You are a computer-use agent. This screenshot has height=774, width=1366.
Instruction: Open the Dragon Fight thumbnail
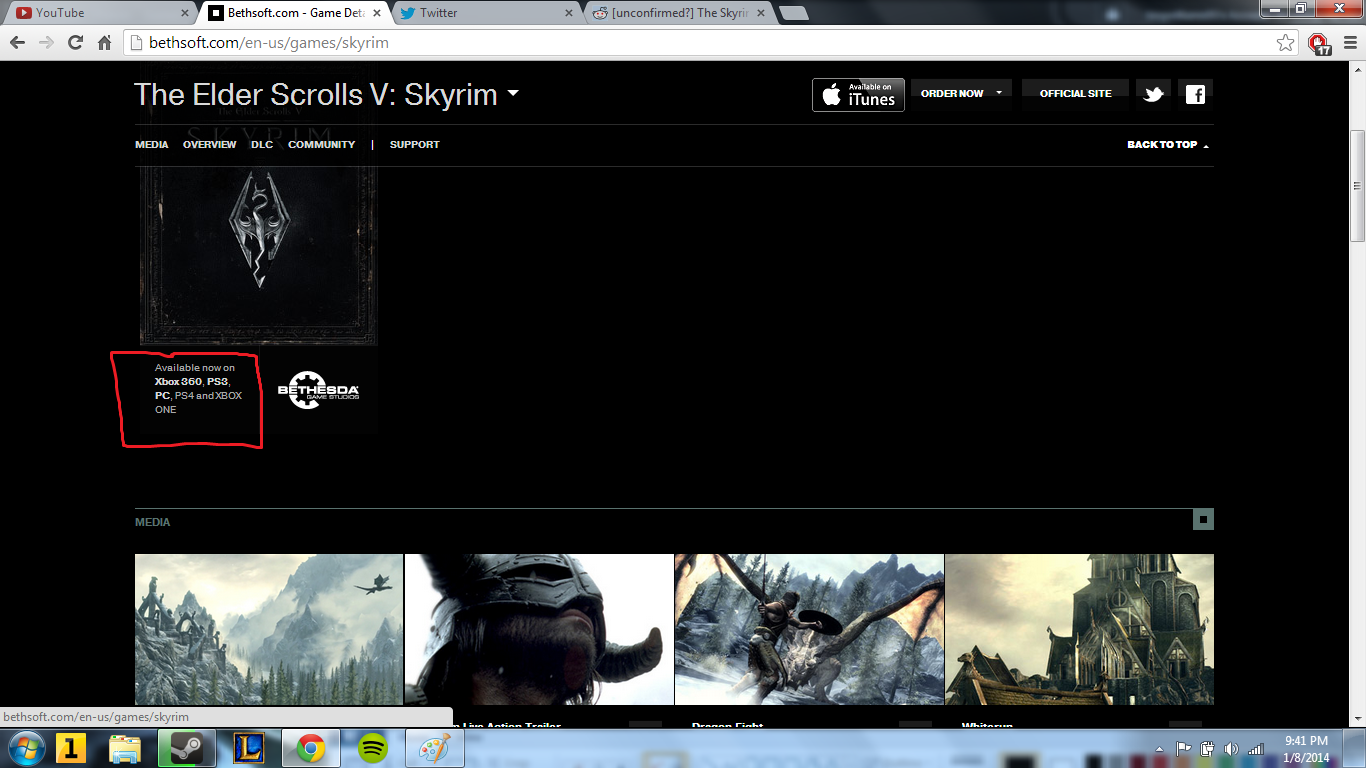[x=809, y=630]
